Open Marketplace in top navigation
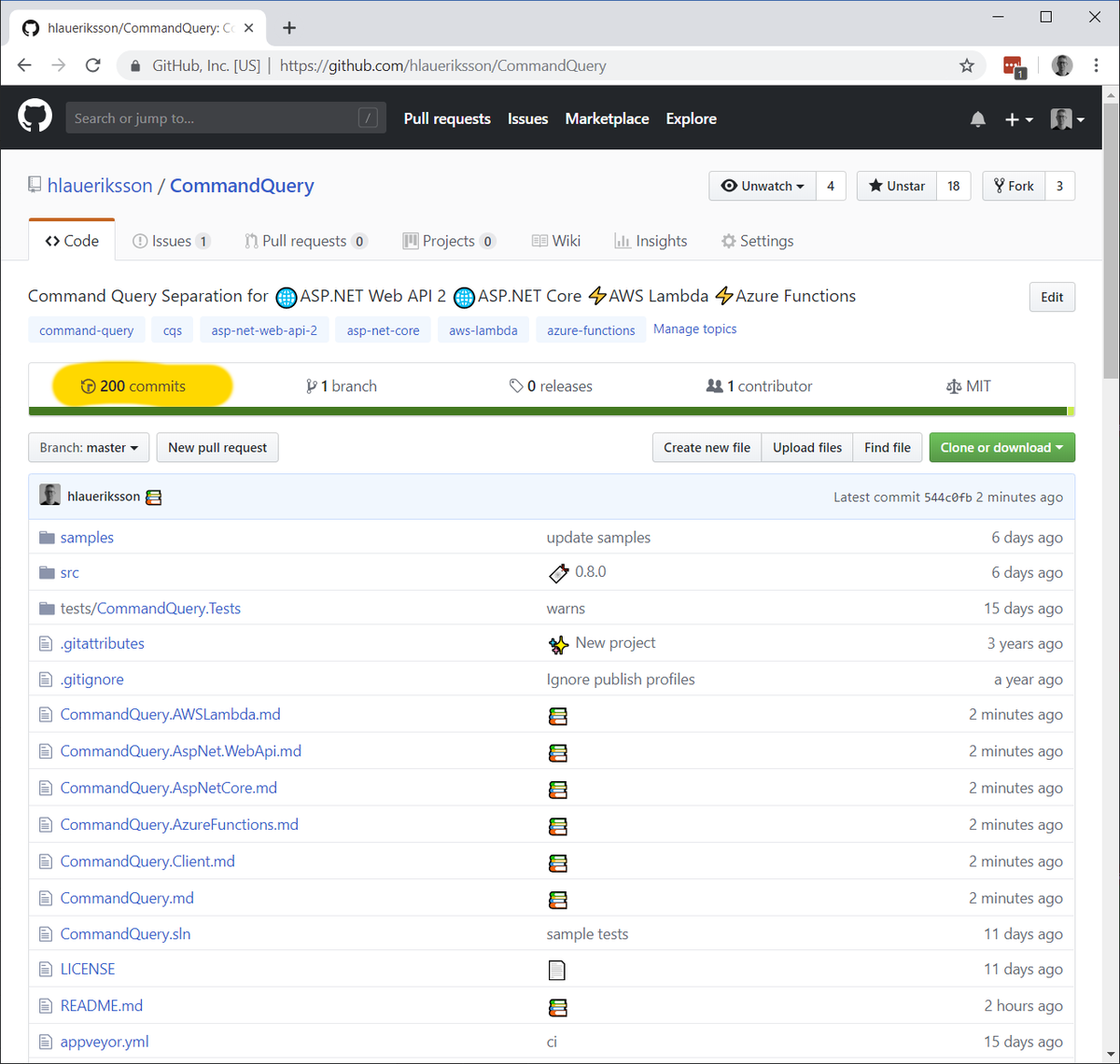Screen dimensions: 1120x1064 [x=607, y=119]
